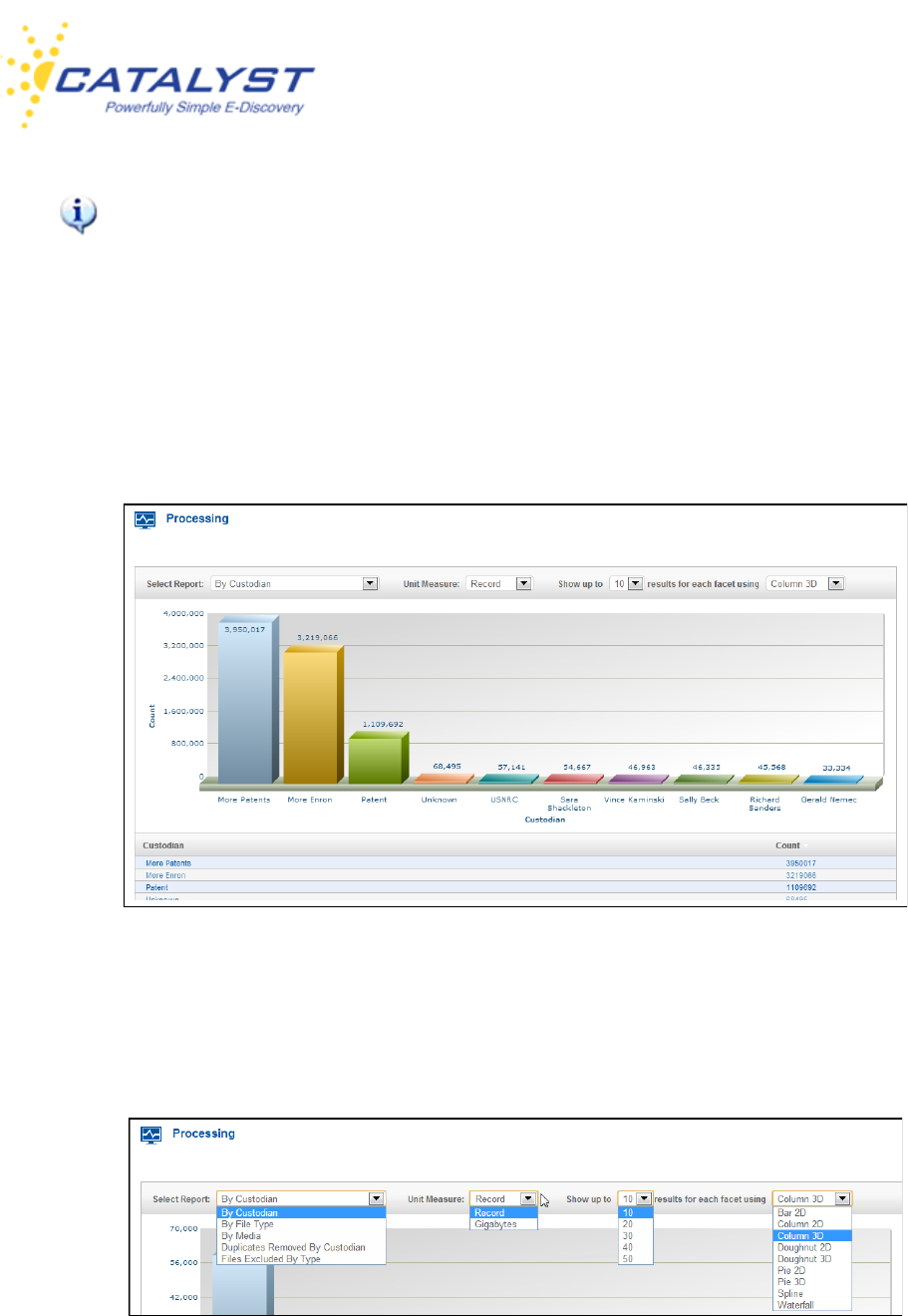Click the Catalyst company logo
The image size is (908, 1316).
tap(159, 78)
